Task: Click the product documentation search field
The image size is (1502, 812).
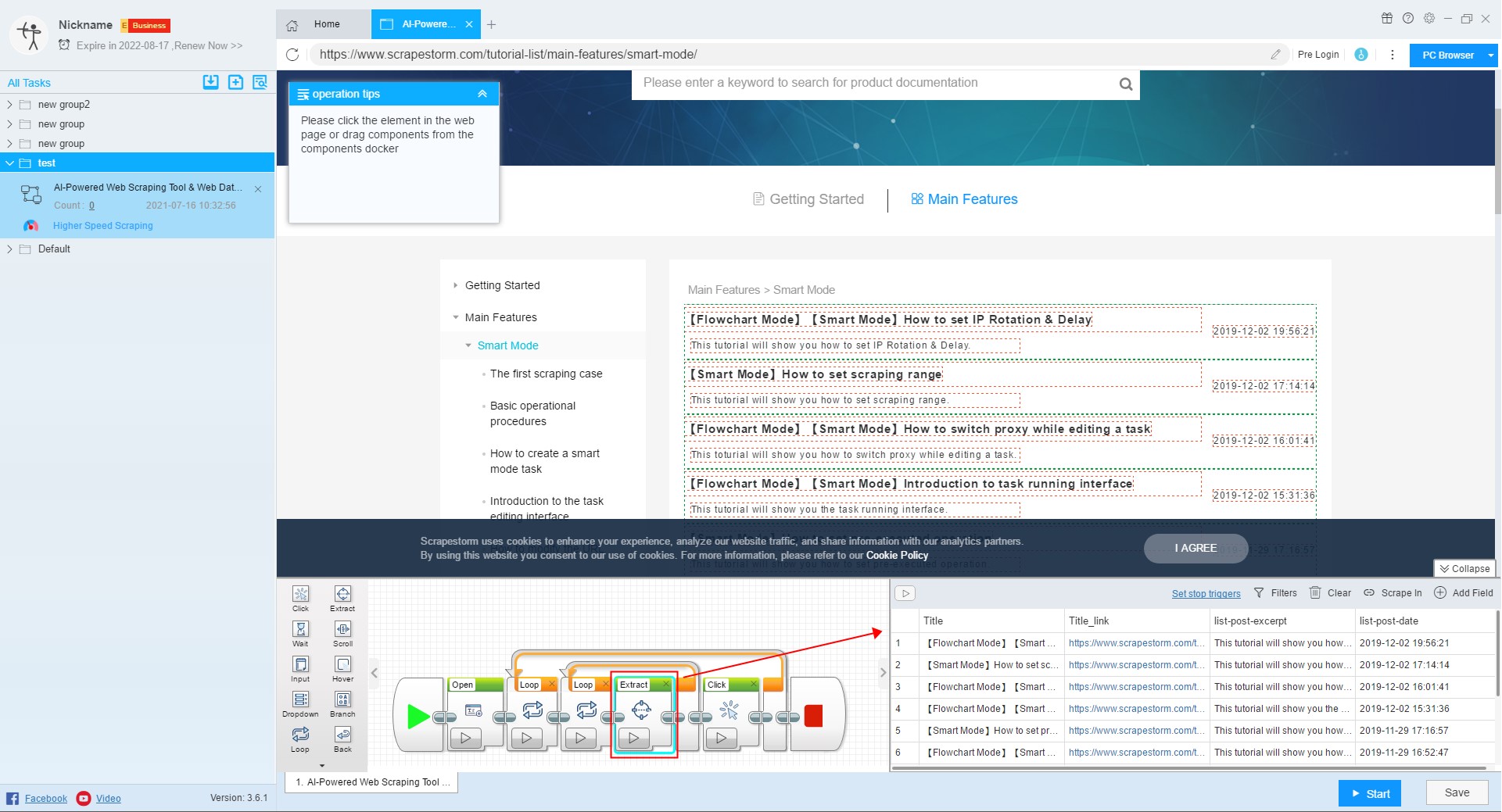Action: coord(876,83)
